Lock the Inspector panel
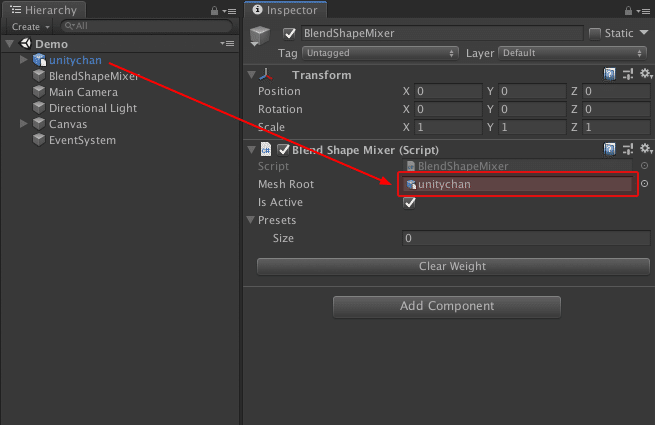The height and width of the screenshot is (425, 655). click(628, 11)
